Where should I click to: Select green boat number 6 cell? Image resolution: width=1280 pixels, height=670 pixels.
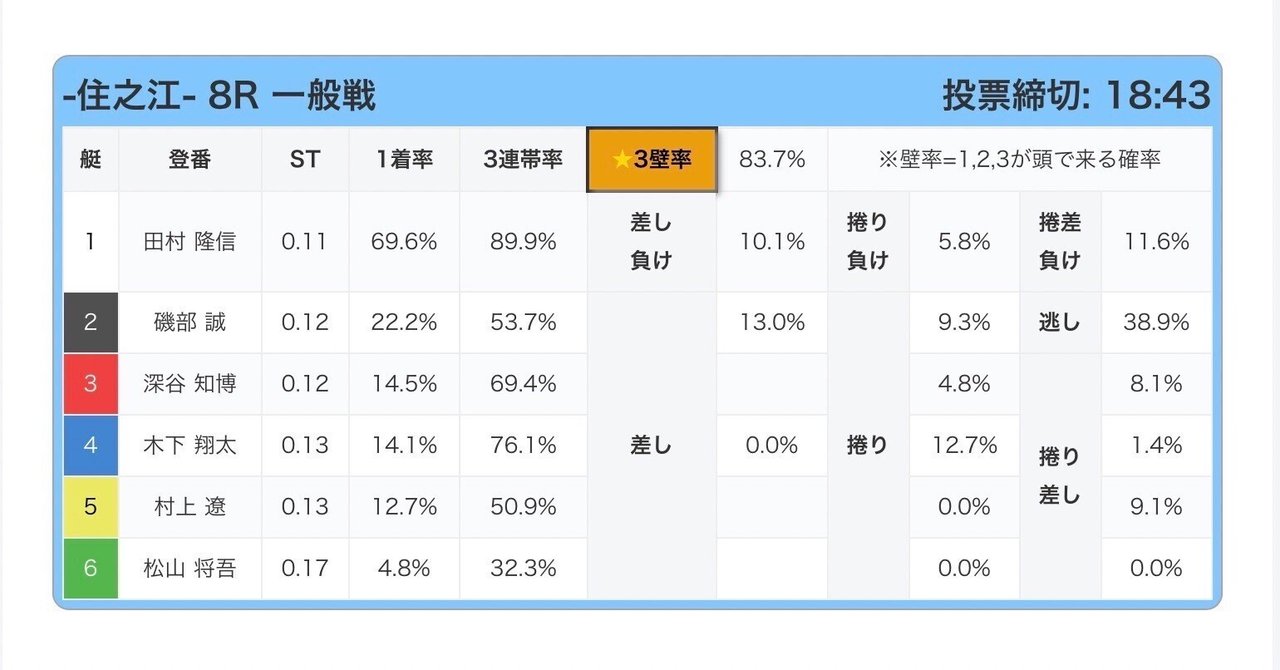click(90, 568)
